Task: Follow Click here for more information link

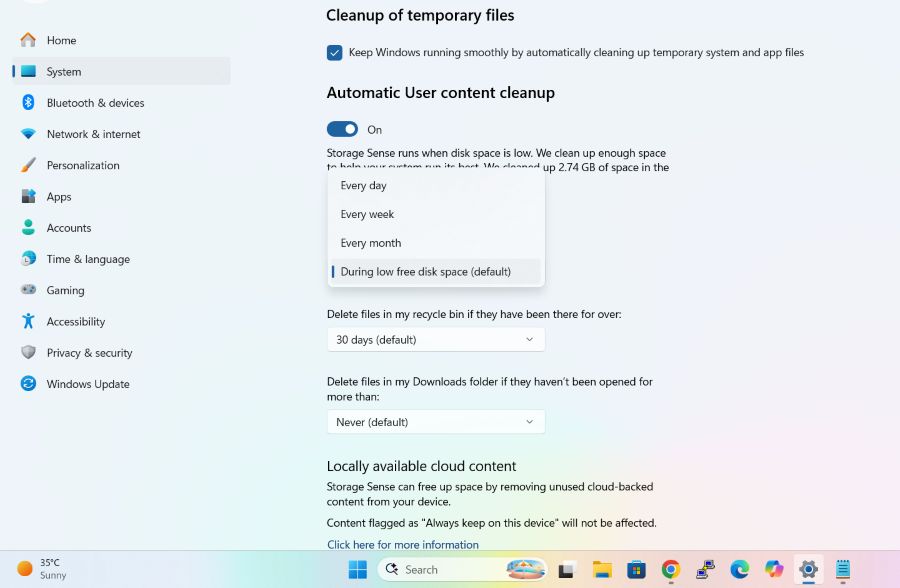Action: [402, 544]
